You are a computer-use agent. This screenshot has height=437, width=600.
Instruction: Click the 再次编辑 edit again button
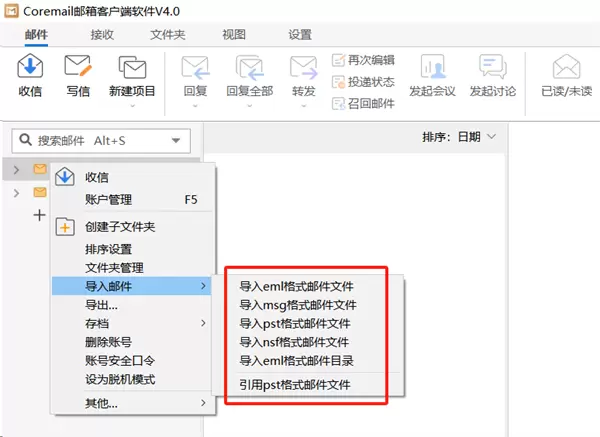tap(366, 59)
